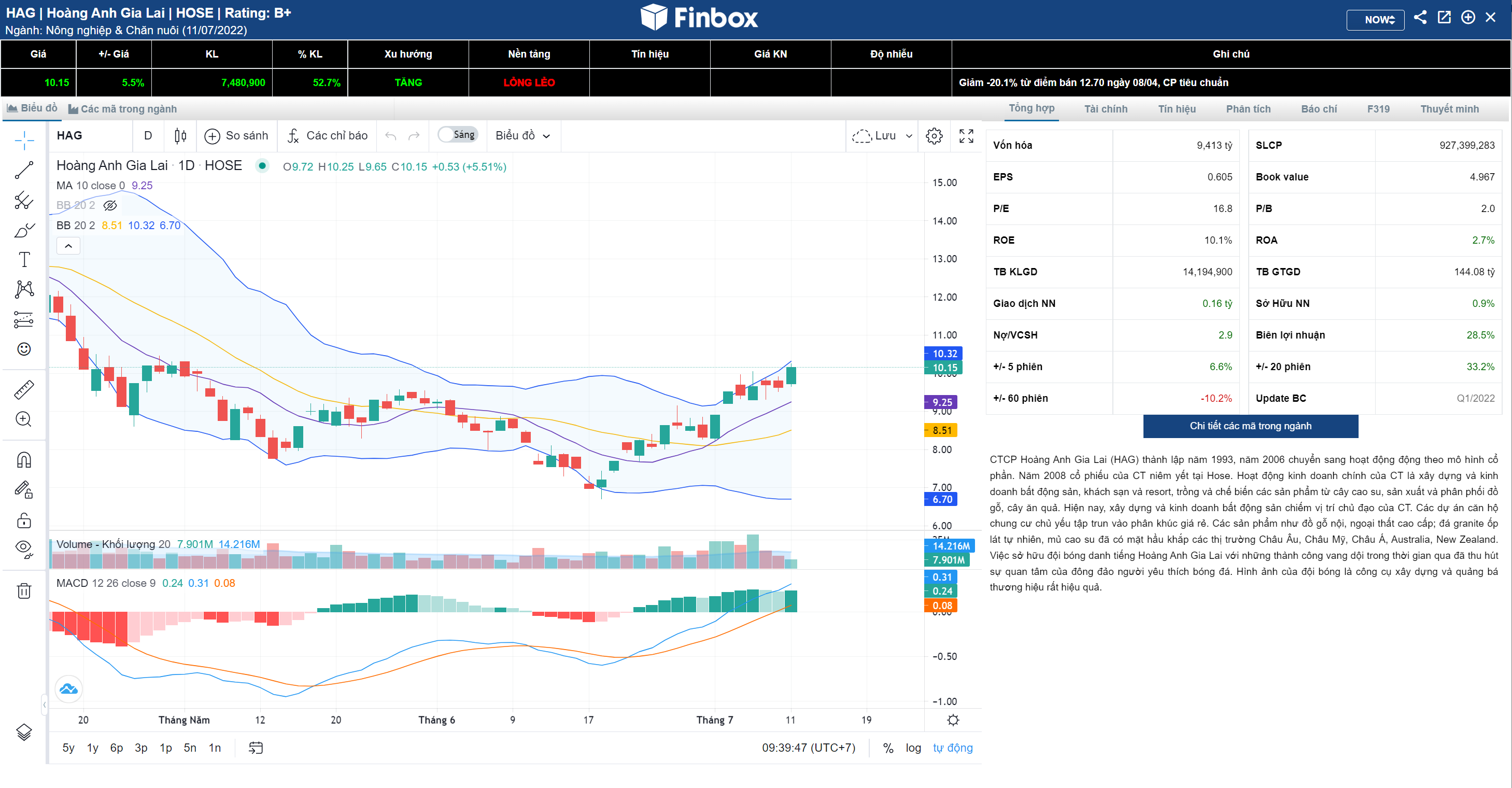Select the text annotation tool
Image resolution: width=1512 pixels, height=788 pixels.
click(24, 260)
